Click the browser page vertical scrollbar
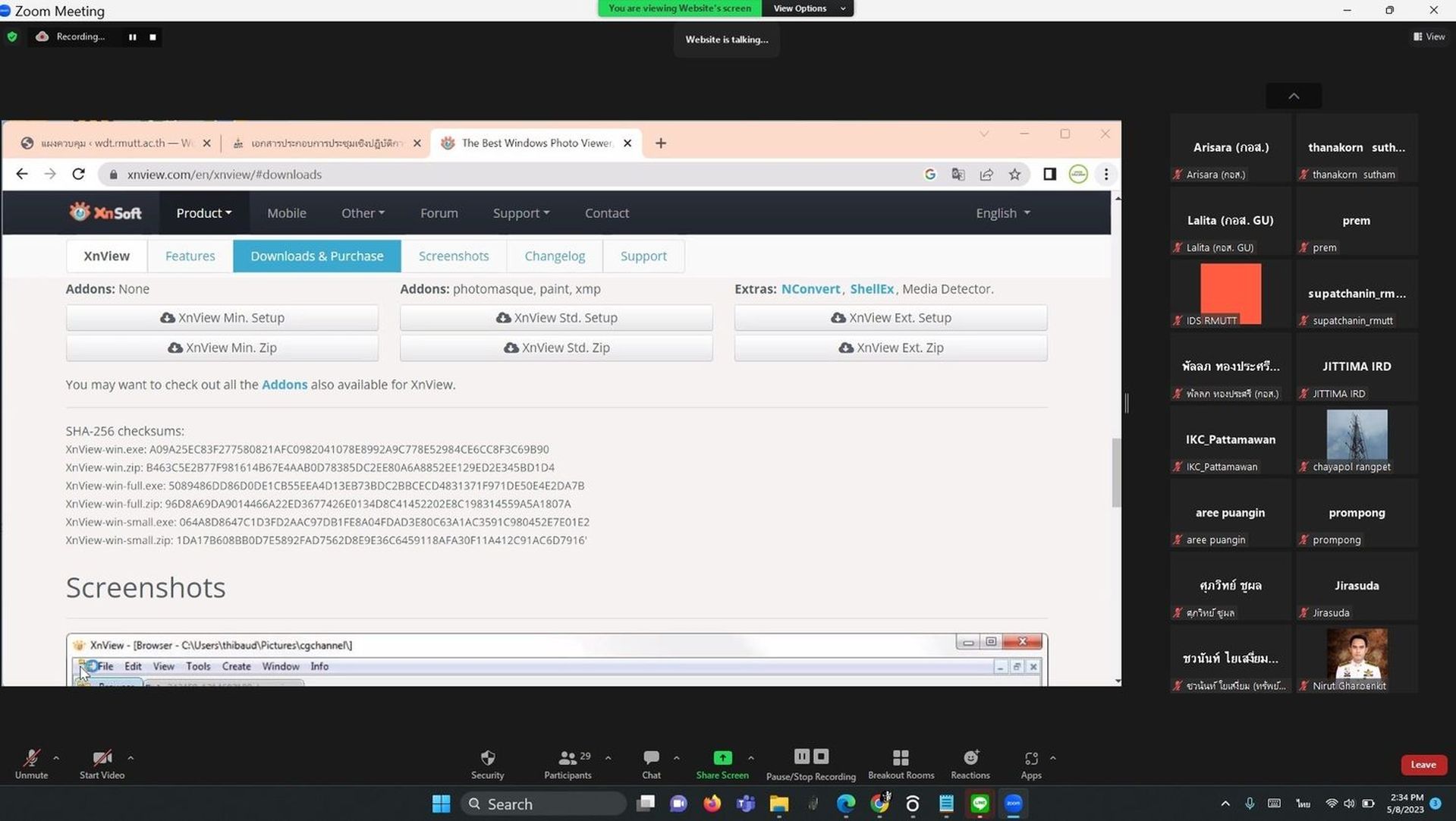The image size is (1456, 821). pyautogui.click(x=1116, y=472)
